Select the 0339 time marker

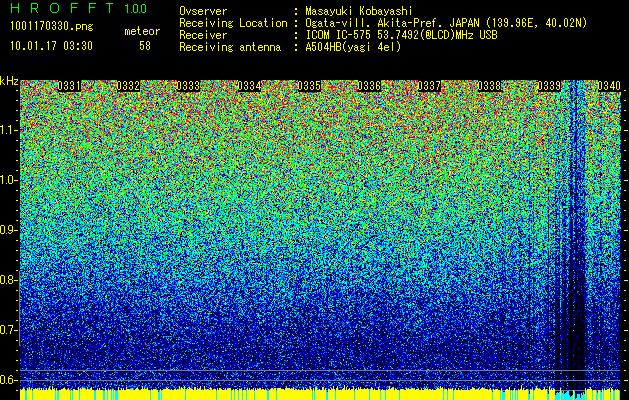click(549, 86)
